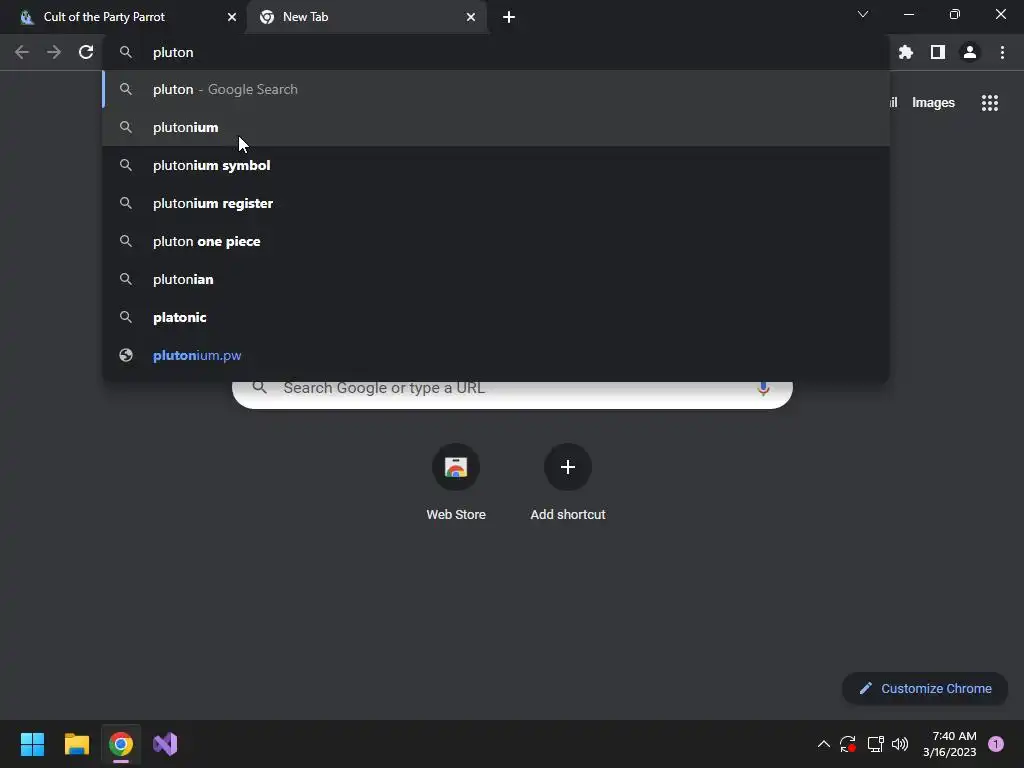The height and width of the screenshot is (768, 1024).
Task: Open the Web Store shortcut
Action: click(456, 483)
